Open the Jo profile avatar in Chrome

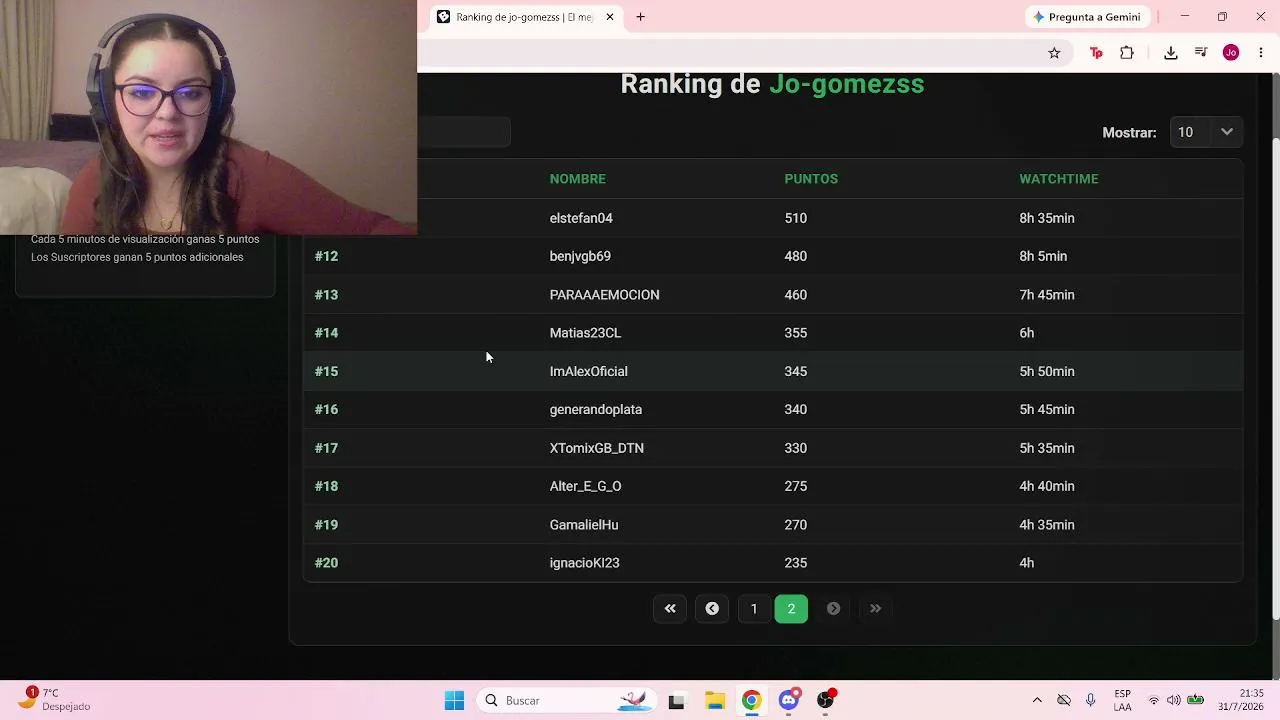(x=1231, y=53)
